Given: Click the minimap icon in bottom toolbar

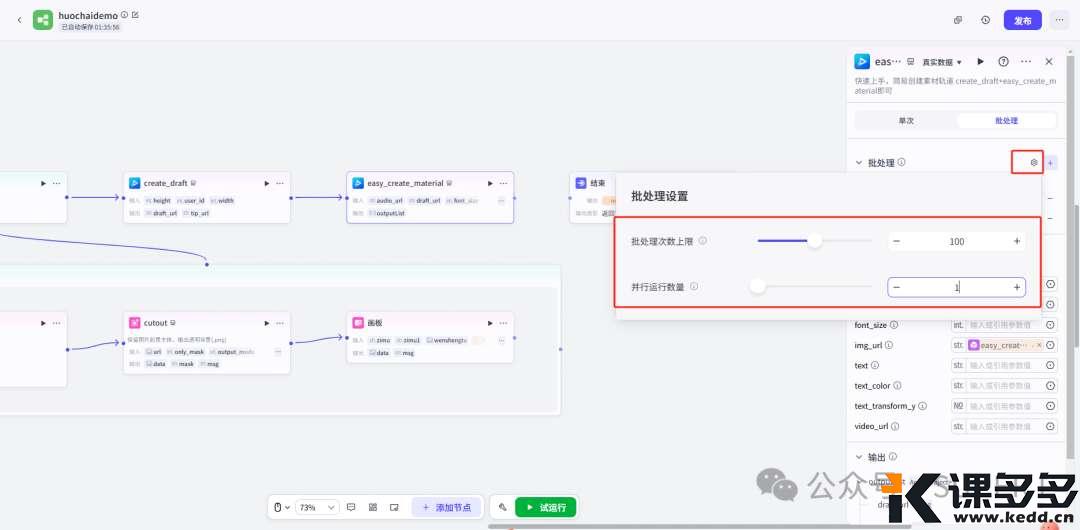Looking at the screenshot, I should pos(394,507).
